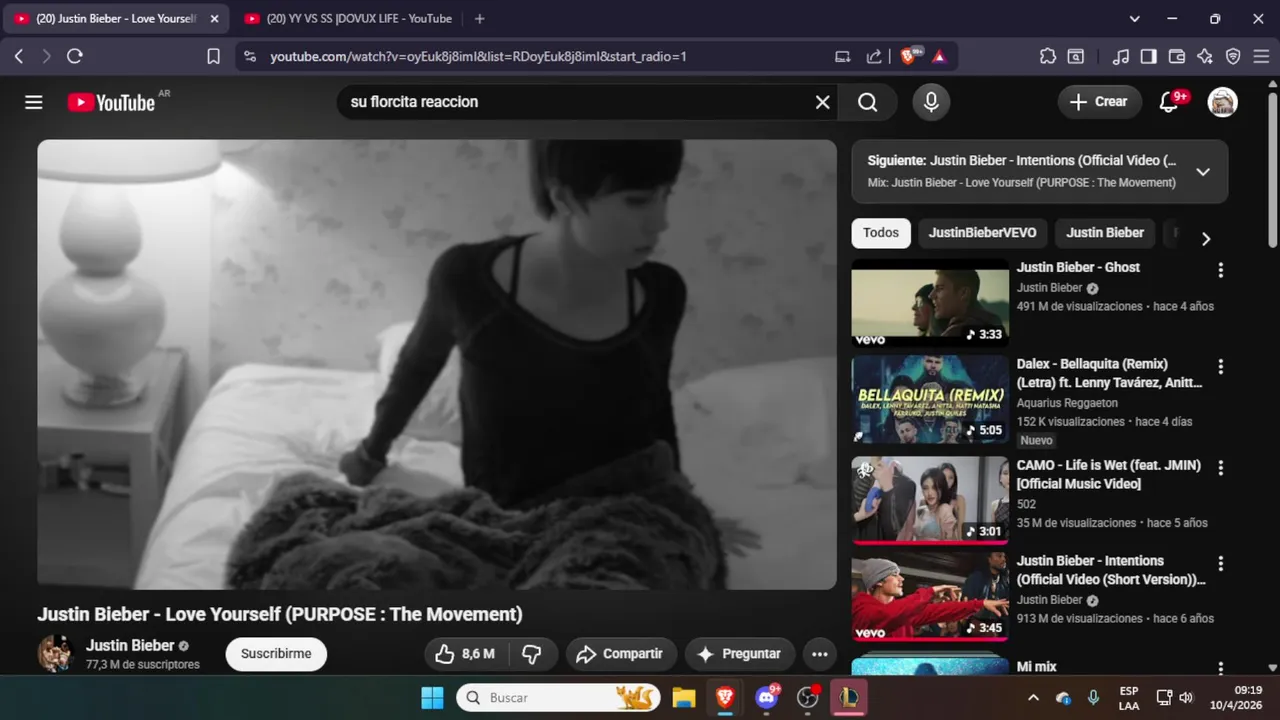The height and width of the screenshot is (720, 1280).
Task: Open OBS Studio from taskbar
Action: [808, 698]
